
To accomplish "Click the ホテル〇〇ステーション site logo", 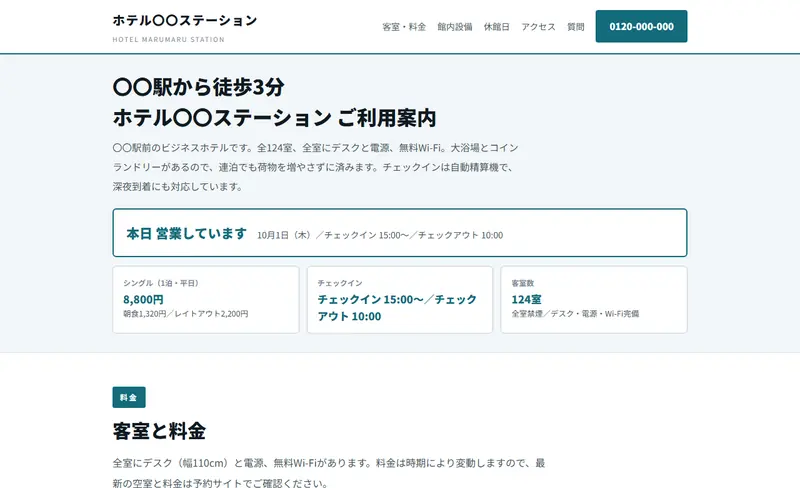I will (x=185, y=20).
